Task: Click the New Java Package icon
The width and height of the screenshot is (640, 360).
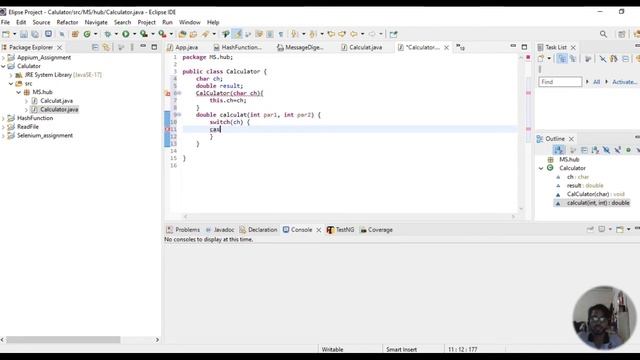Action: (x=75, y=34)
